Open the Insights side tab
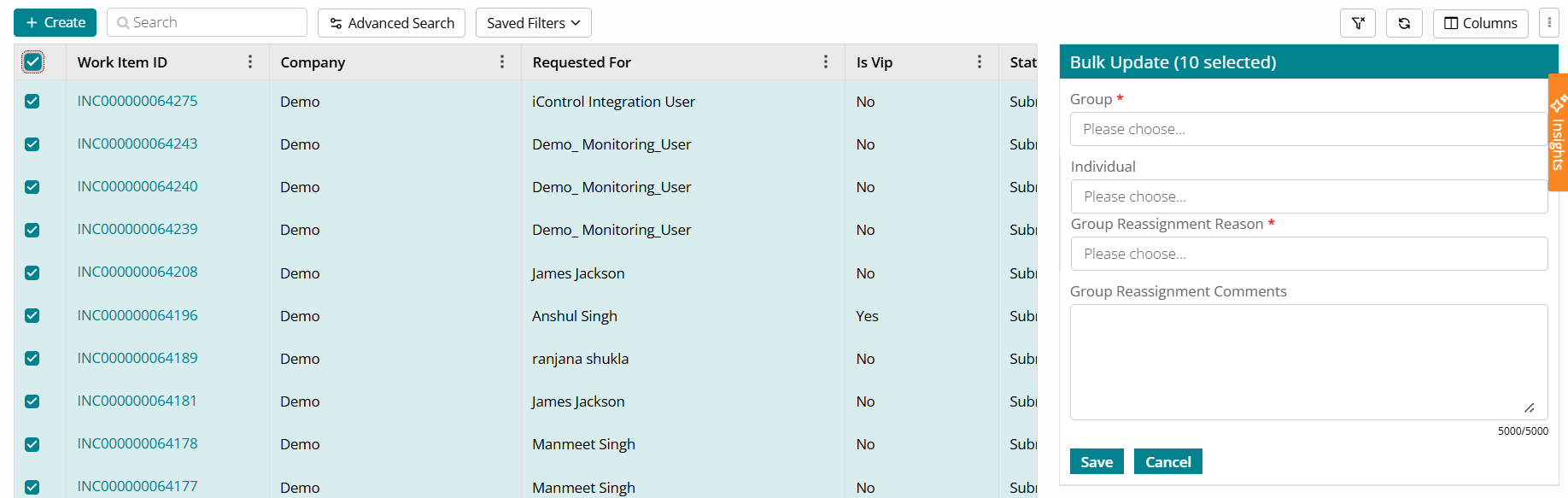The width and height of the screenshot is (1568, 498). click(x=1558, y=132)
